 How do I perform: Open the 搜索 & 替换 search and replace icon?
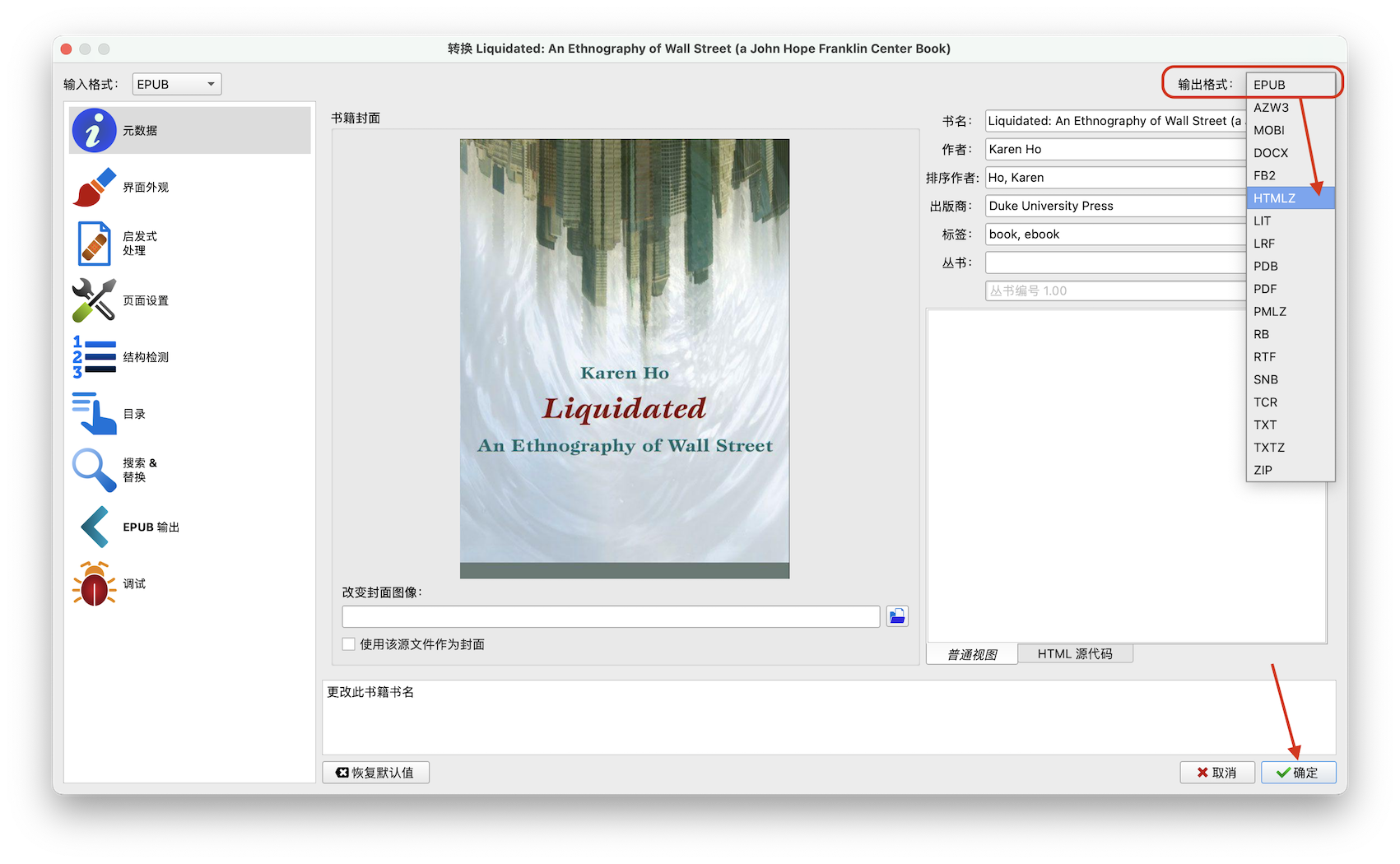coord(93,470)
